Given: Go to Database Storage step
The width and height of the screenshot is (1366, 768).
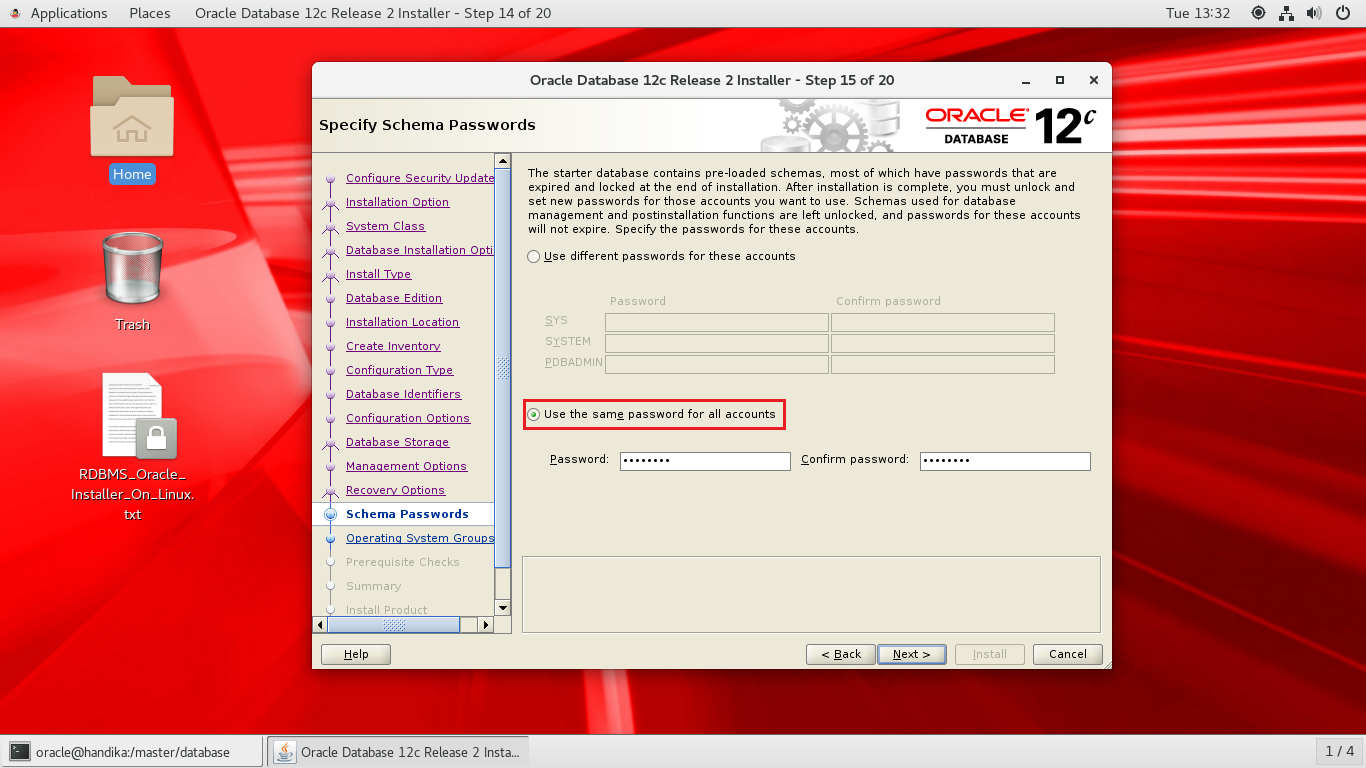Looking at the screenshot, I should (397, 442).
